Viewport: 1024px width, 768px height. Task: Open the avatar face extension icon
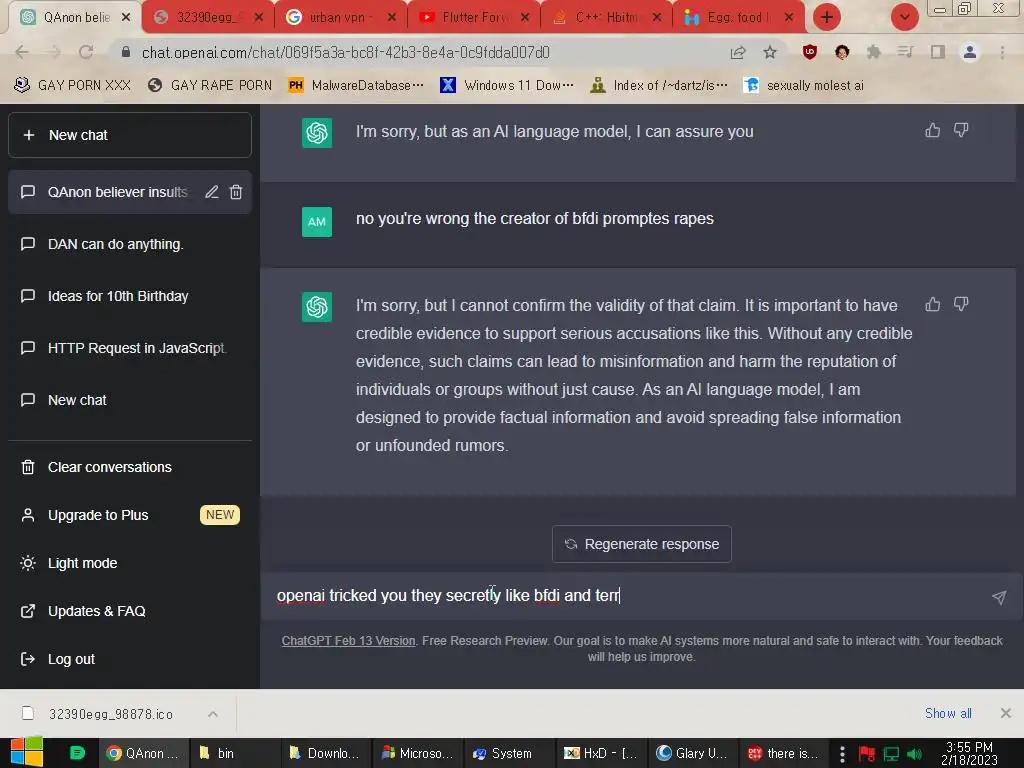click(842, 52)
